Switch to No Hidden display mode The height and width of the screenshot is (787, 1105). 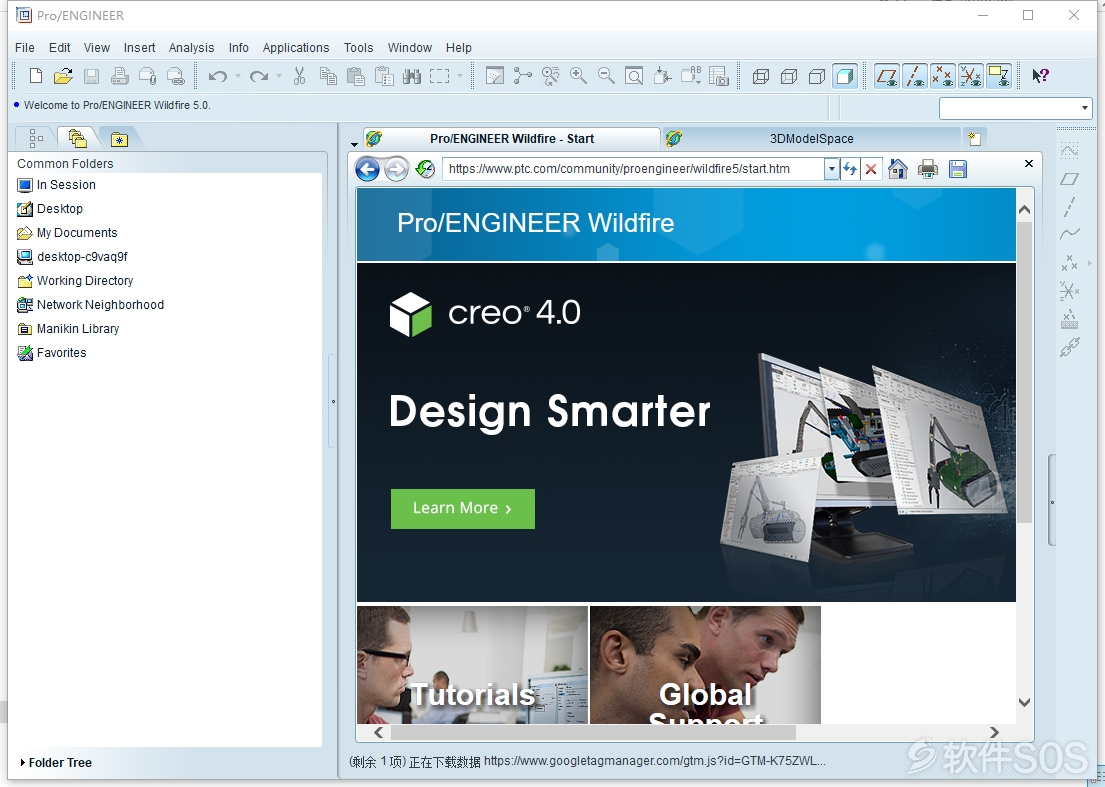pyautogui.click(x=817, y=75)
